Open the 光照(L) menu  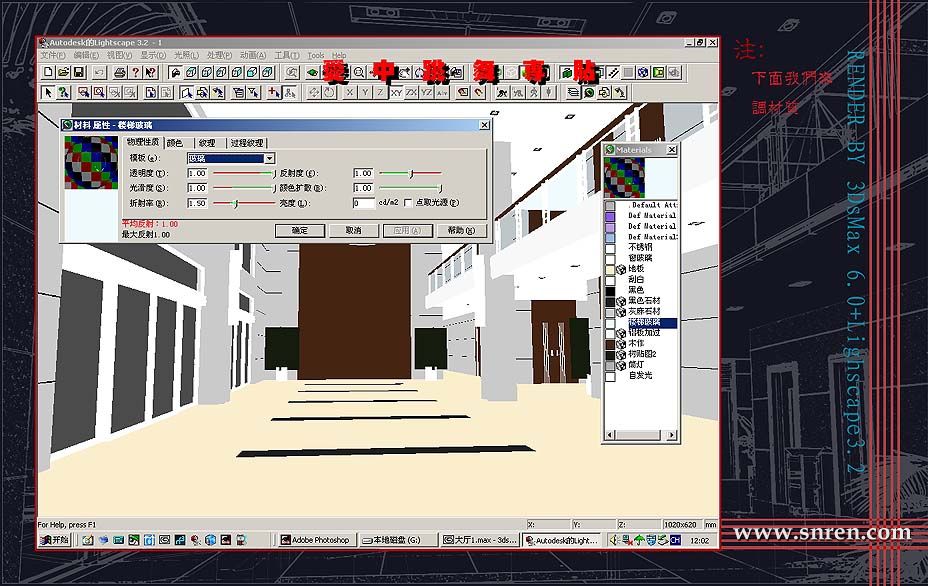pyautogui.click(x=186, y=55)
